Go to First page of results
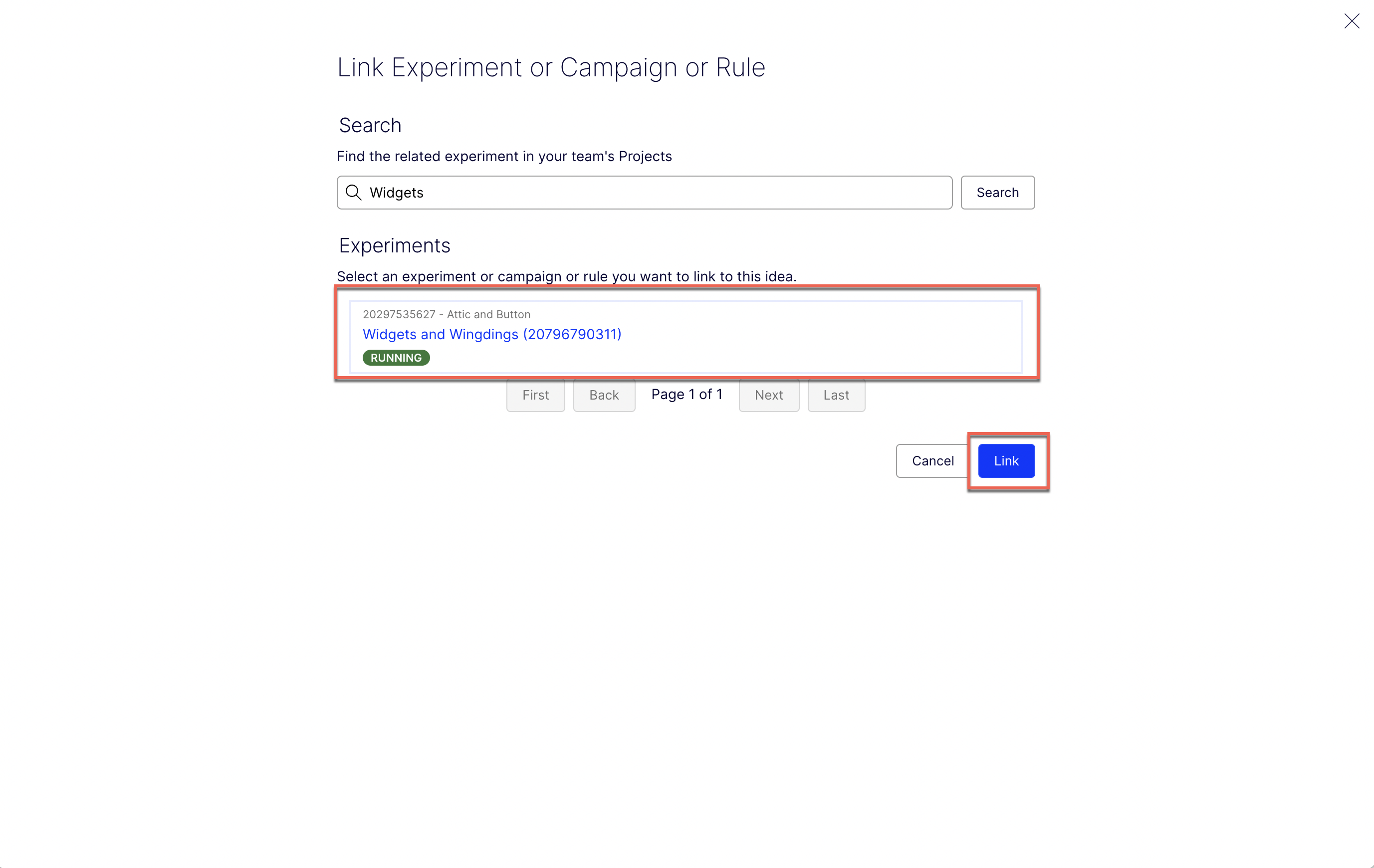This screenshot has height=868, width=1374. 535,395
